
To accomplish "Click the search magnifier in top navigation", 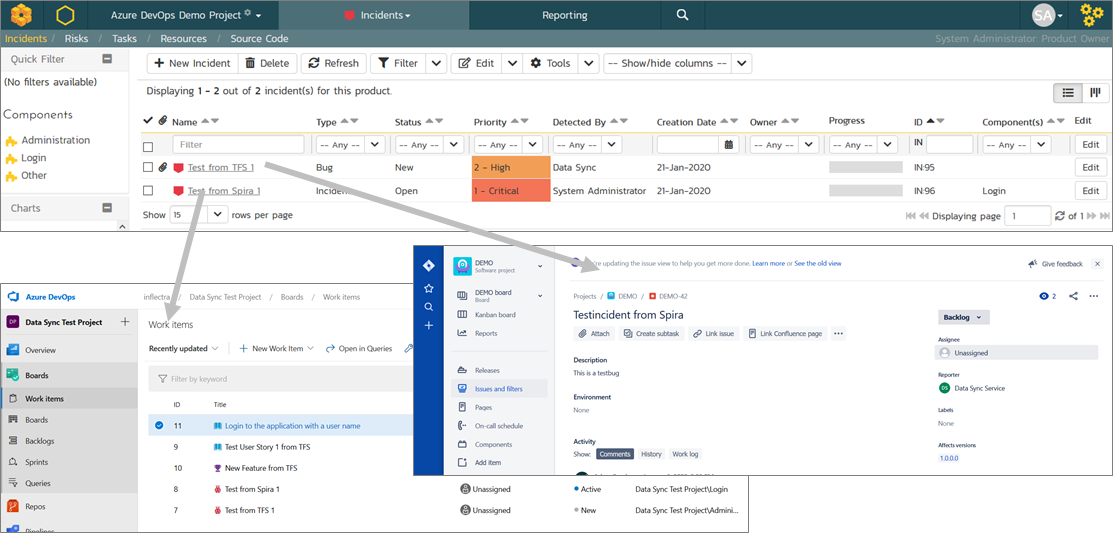I will [682, 15].
